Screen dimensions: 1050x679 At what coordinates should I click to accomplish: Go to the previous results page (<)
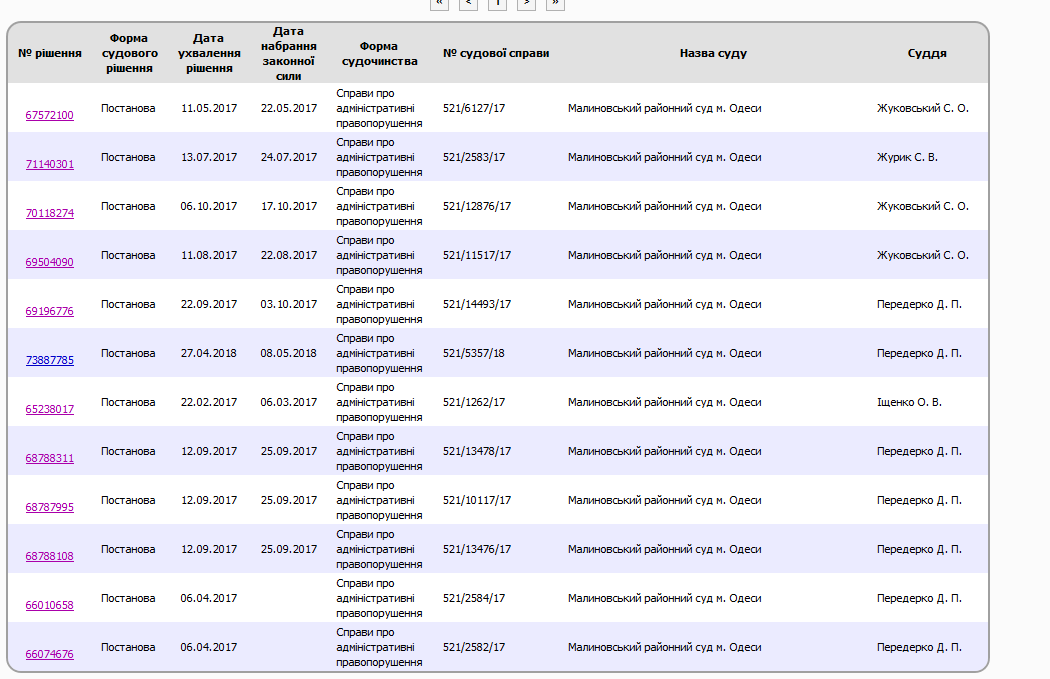pyautogui.click(x=468, y=3)
